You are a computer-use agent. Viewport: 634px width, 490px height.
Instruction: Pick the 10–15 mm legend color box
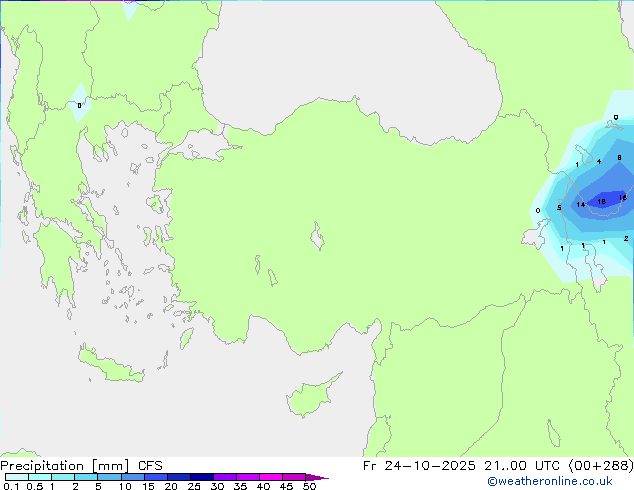pos(132,477)
